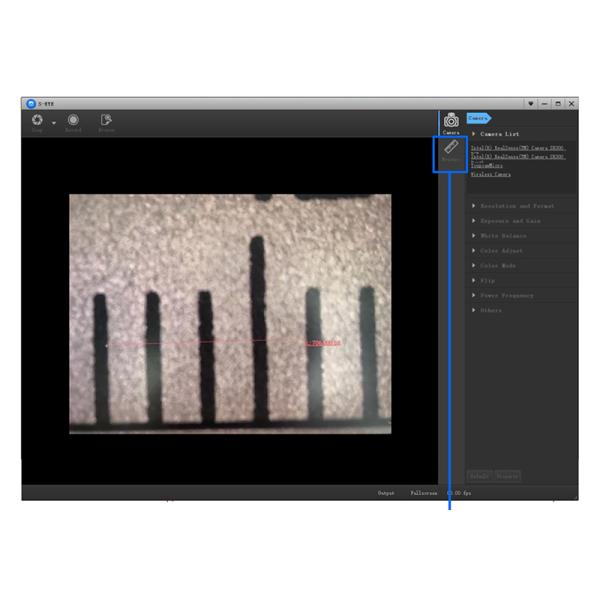This screenshot has height=600, width=600.
Task: Expand the Flip settings section
Action: pos(487,281)
